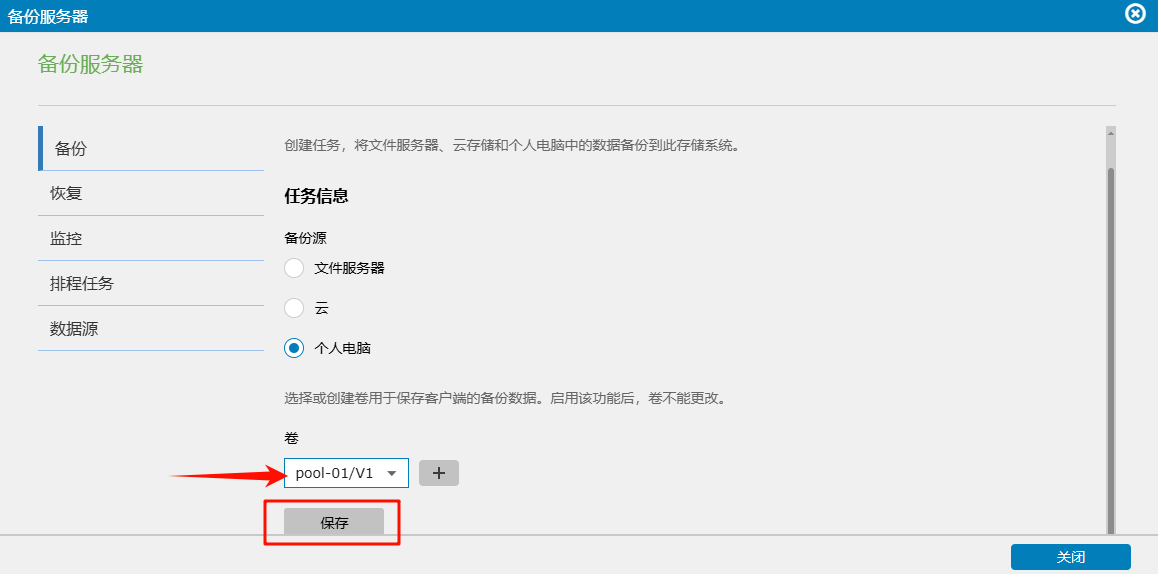Select the 文件服务器 backup source

pos(294,268)
